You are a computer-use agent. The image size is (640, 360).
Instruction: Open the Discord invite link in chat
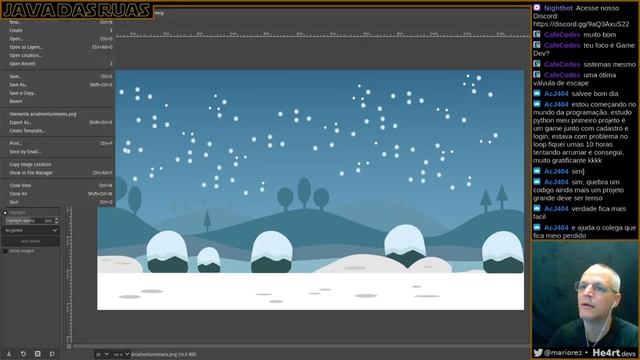click(581, 24)
